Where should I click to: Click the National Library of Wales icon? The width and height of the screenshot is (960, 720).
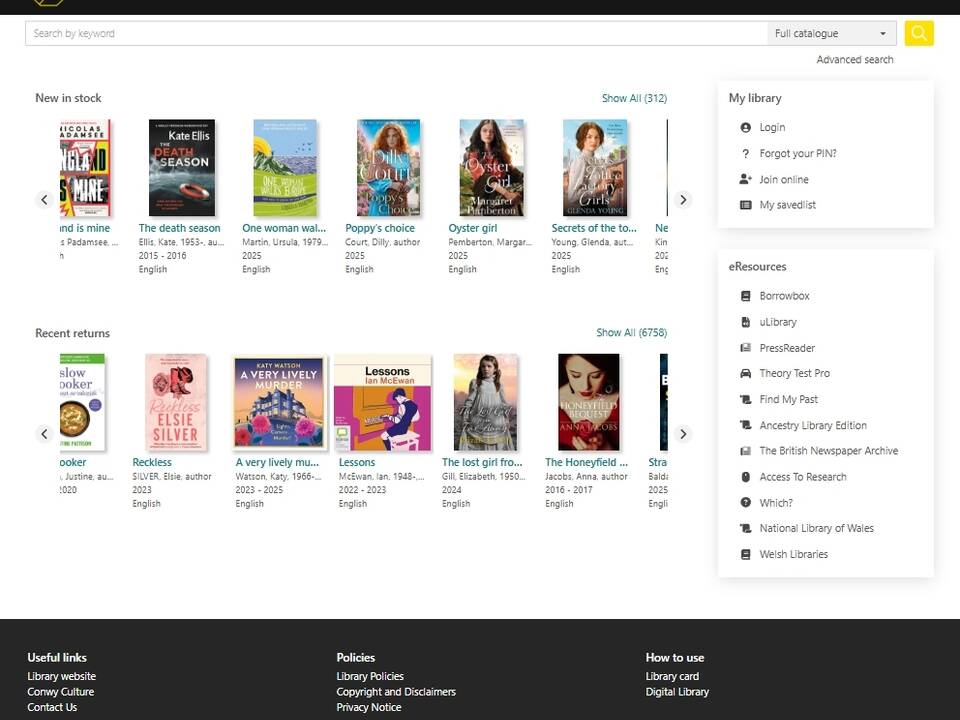[745, 528]
